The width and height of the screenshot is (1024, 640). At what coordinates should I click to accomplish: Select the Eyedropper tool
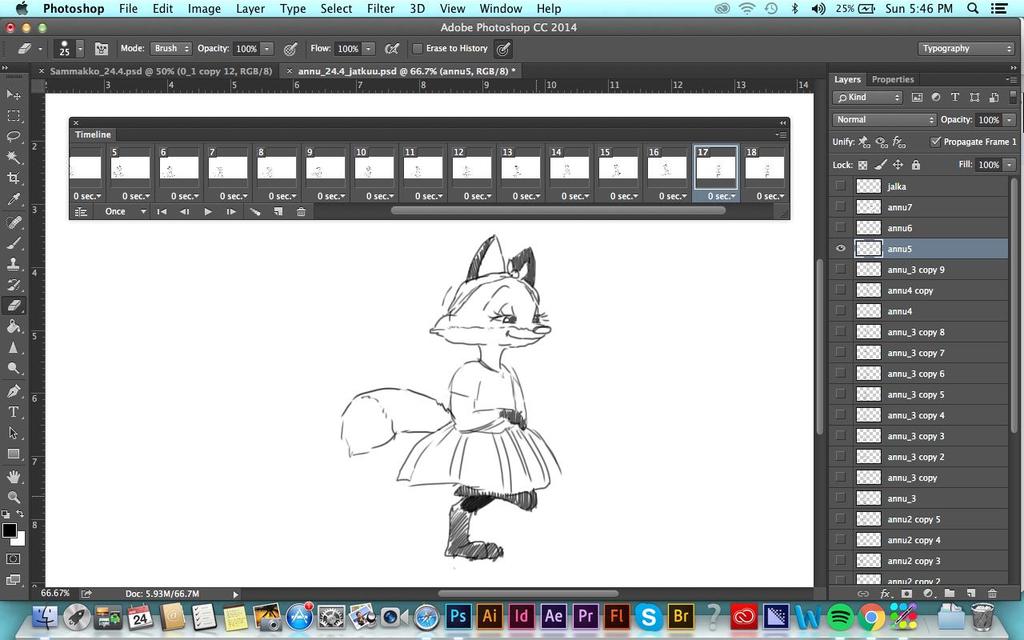[13, 200]
